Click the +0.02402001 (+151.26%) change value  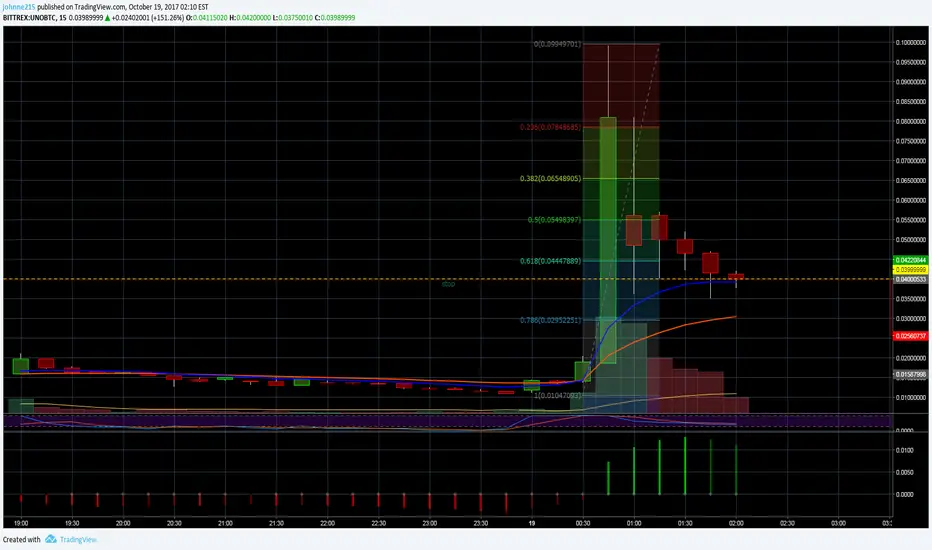[147, 18]
